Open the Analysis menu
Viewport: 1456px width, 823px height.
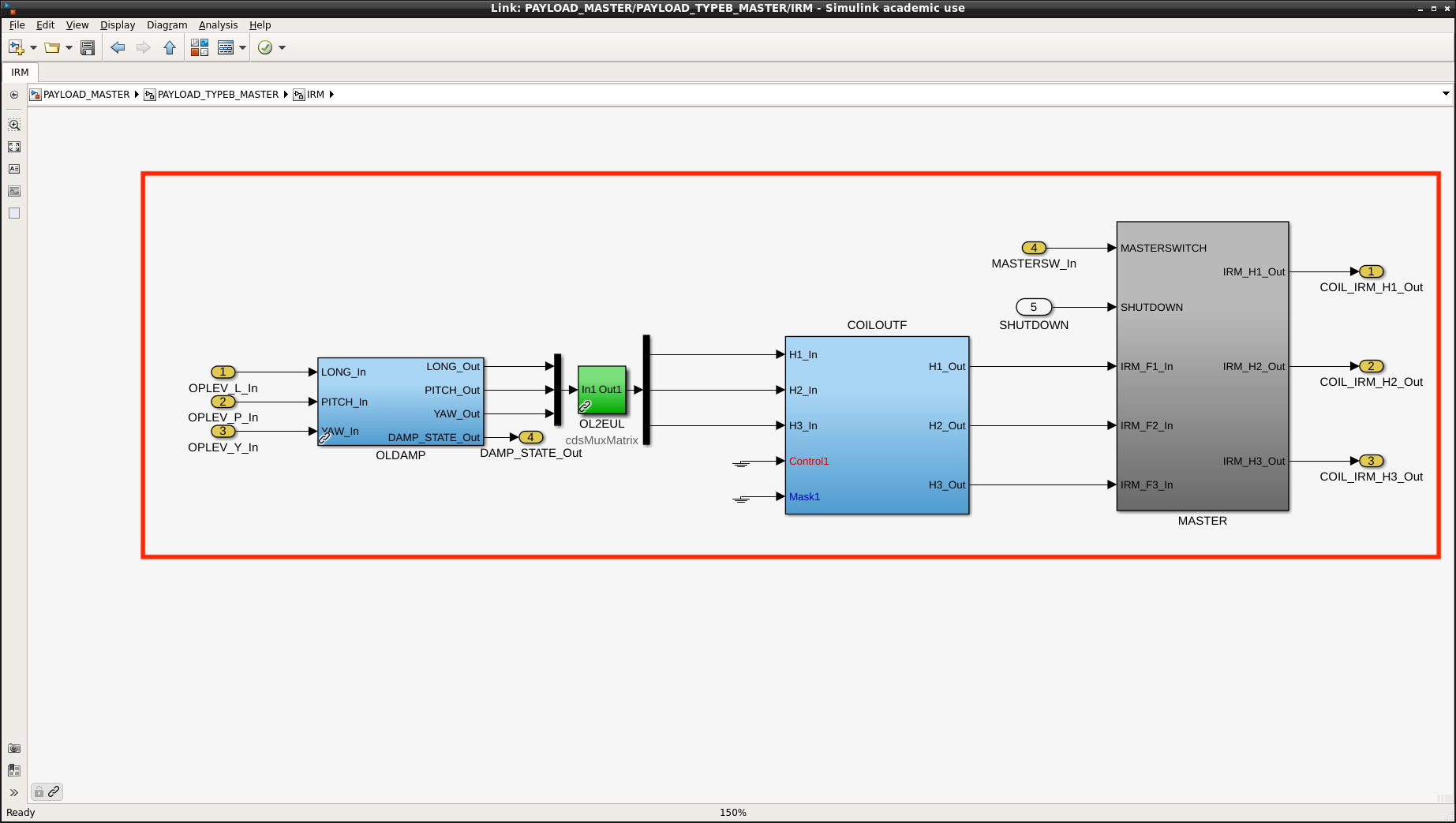coord(218,25)
